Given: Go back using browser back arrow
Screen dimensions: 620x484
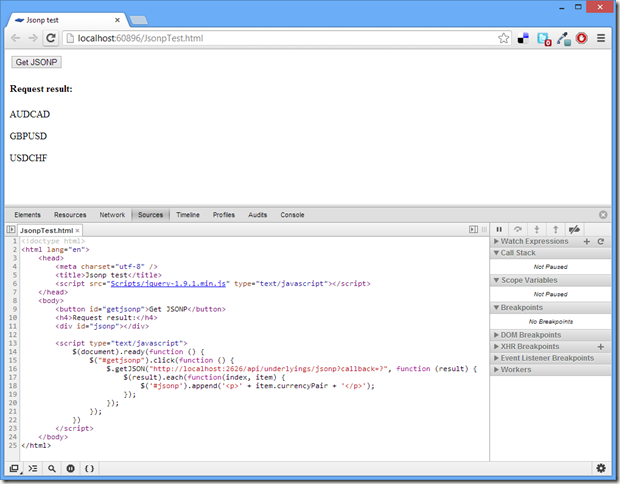Looking at the screenshot, I should click(x=15, y=38).
